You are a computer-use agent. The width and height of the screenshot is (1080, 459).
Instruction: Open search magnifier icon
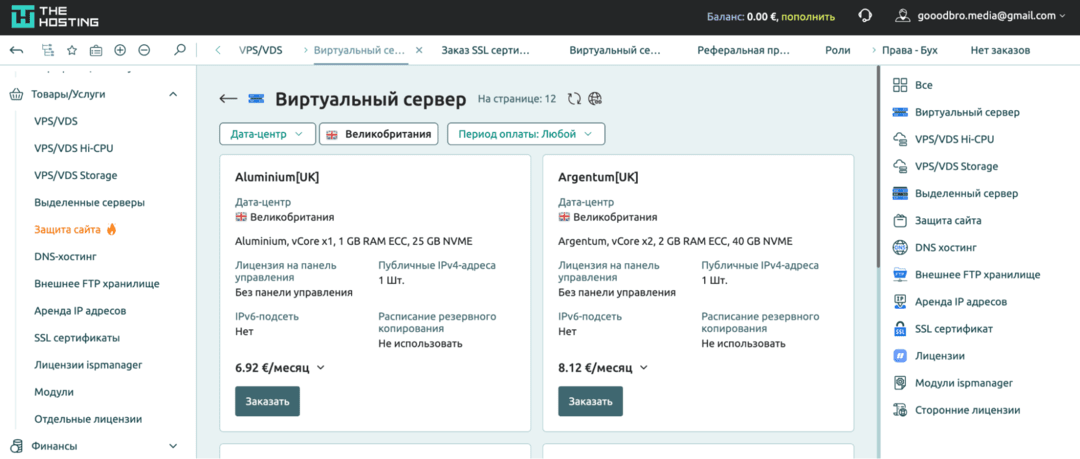180,50
